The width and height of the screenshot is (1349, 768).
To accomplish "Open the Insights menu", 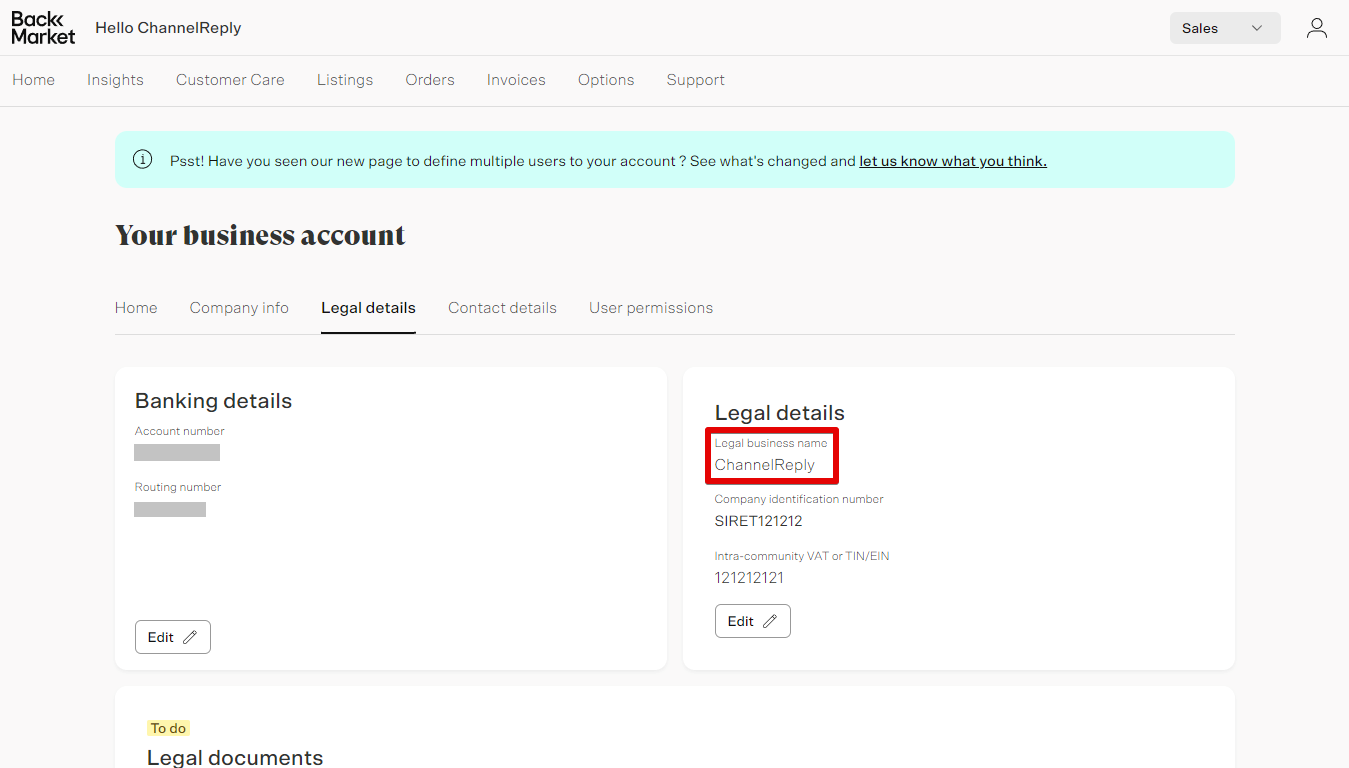I will tap(115, 80).
